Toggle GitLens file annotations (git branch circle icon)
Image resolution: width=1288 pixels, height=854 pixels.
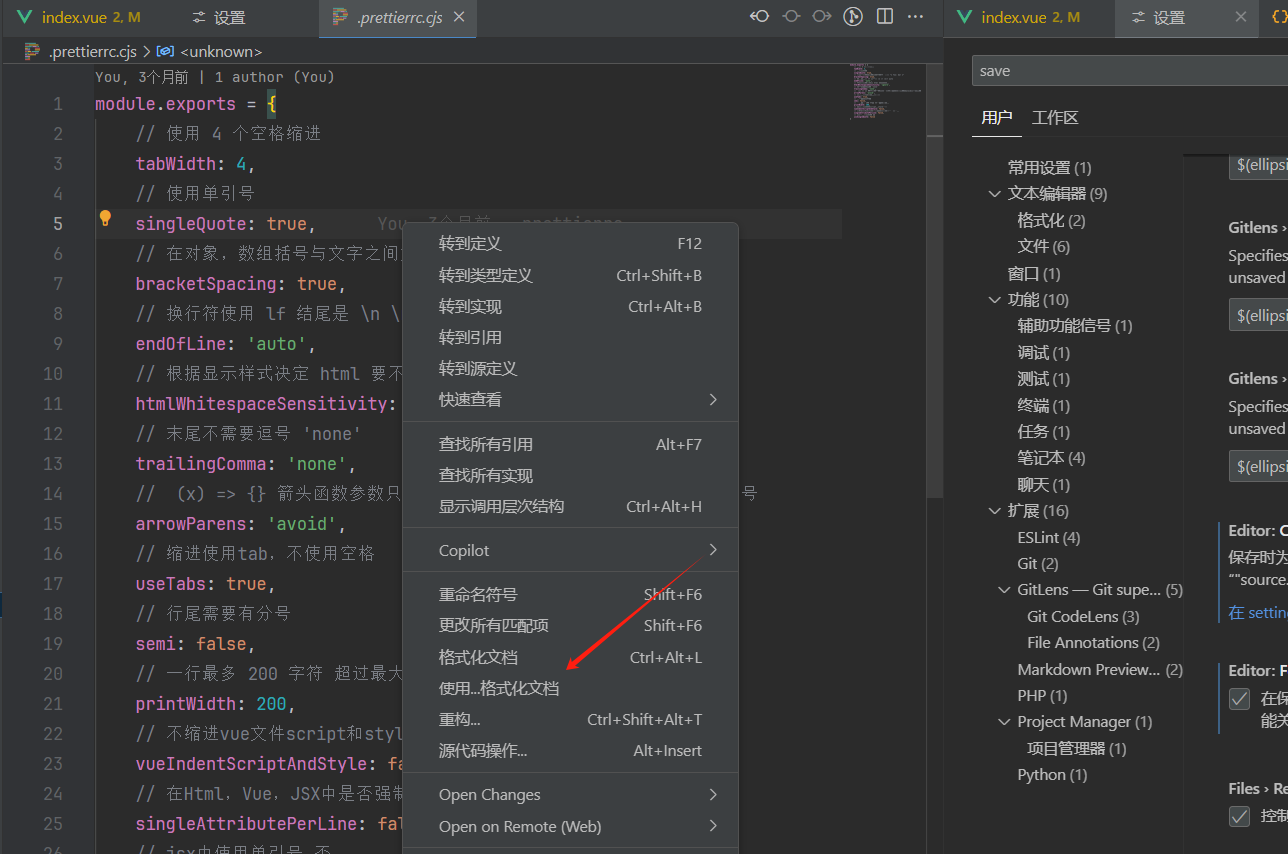coord(853,16)
